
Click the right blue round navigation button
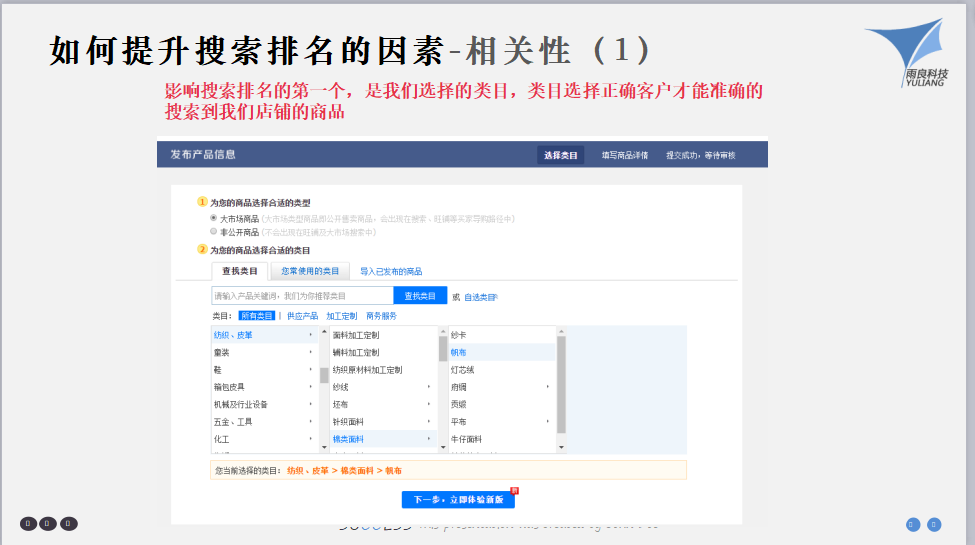click(x=934, y=524)
